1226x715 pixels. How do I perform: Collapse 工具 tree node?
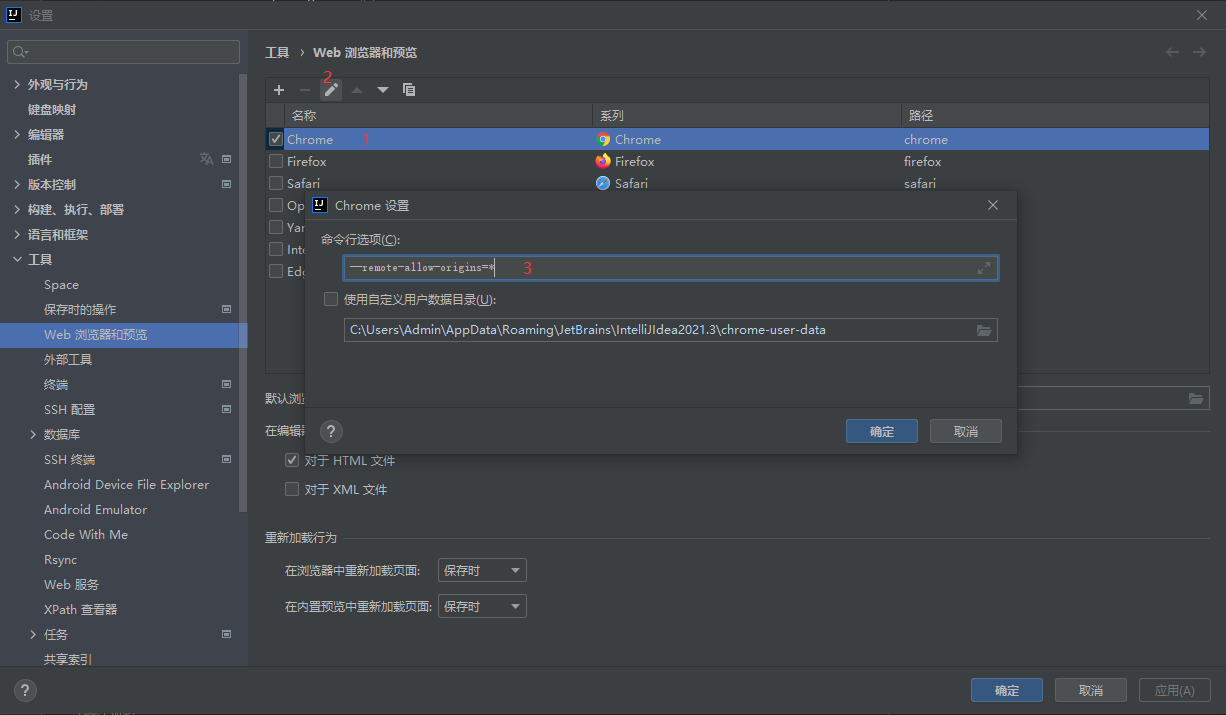(x=17, y=259)
